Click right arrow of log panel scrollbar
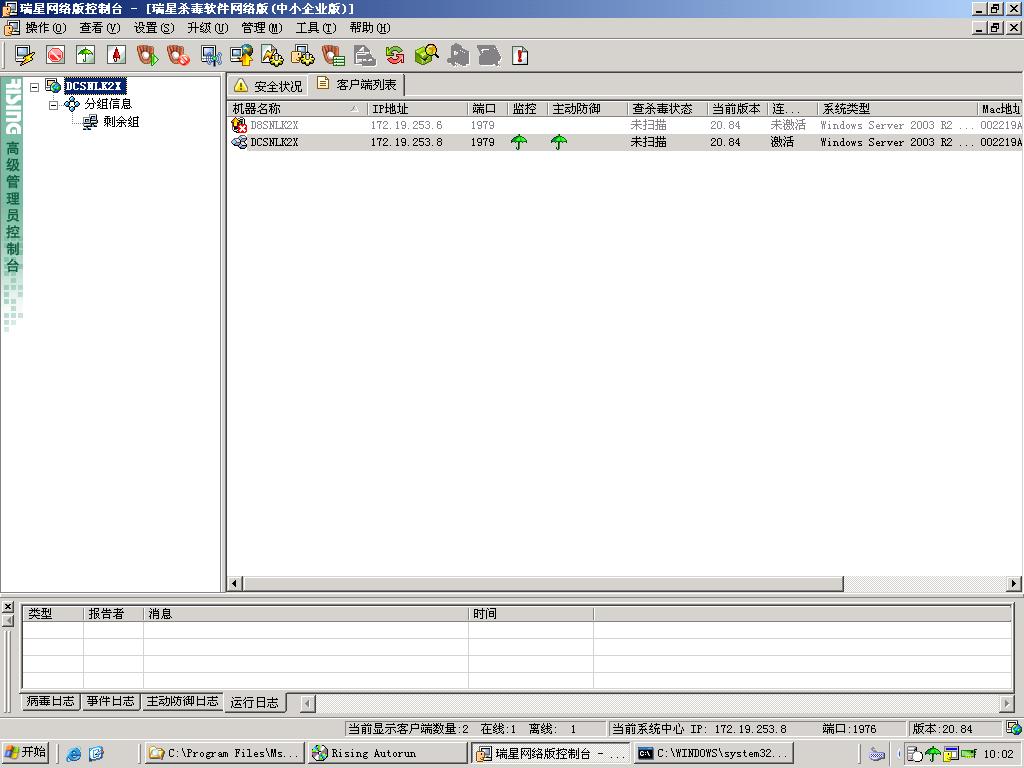 click(x=1006, y=703)
